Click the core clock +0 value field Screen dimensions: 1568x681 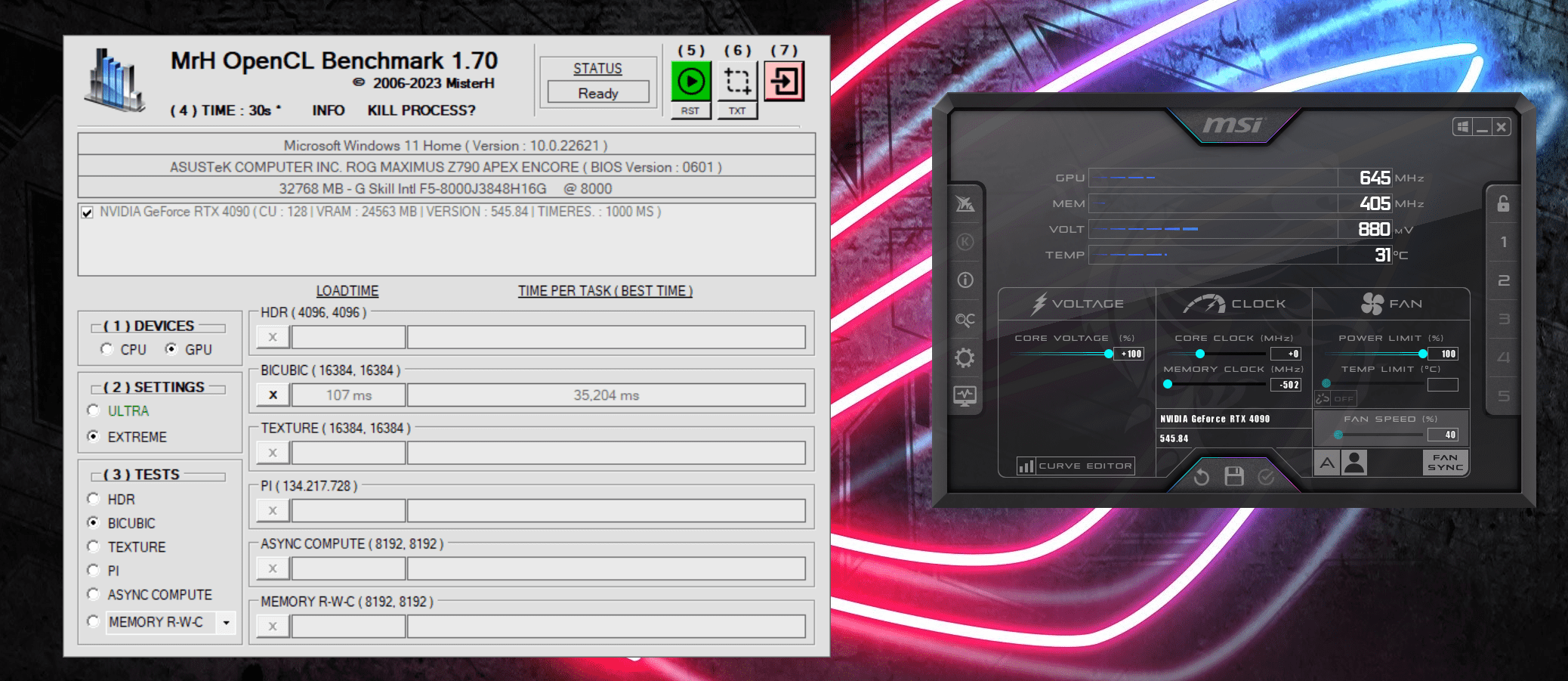pos(1286,354)
